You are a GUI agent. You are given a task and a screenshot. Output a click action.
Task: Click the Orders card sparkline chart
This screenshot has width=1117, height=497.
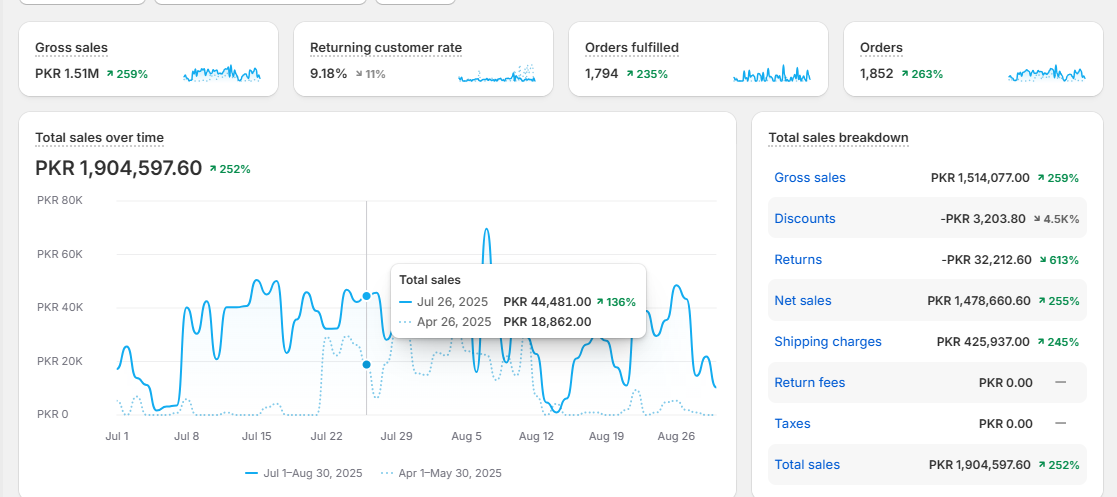pos(1047,74)
